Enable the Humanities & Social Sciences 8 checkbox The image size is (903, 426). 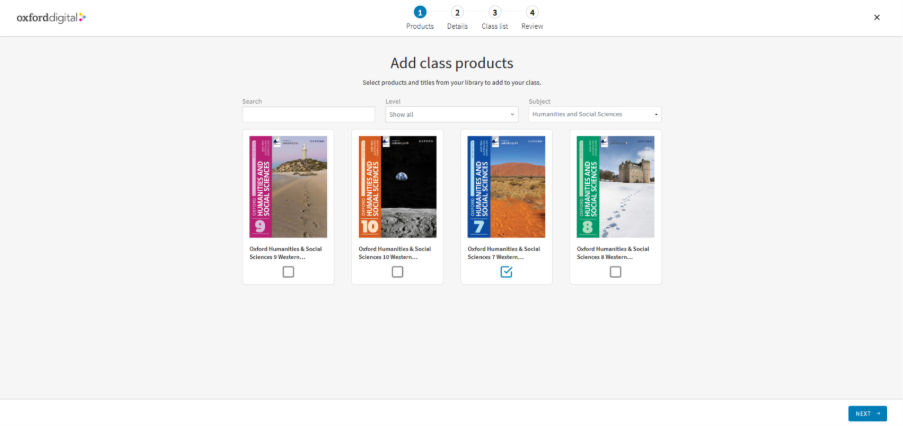click(x=615, y=272)
